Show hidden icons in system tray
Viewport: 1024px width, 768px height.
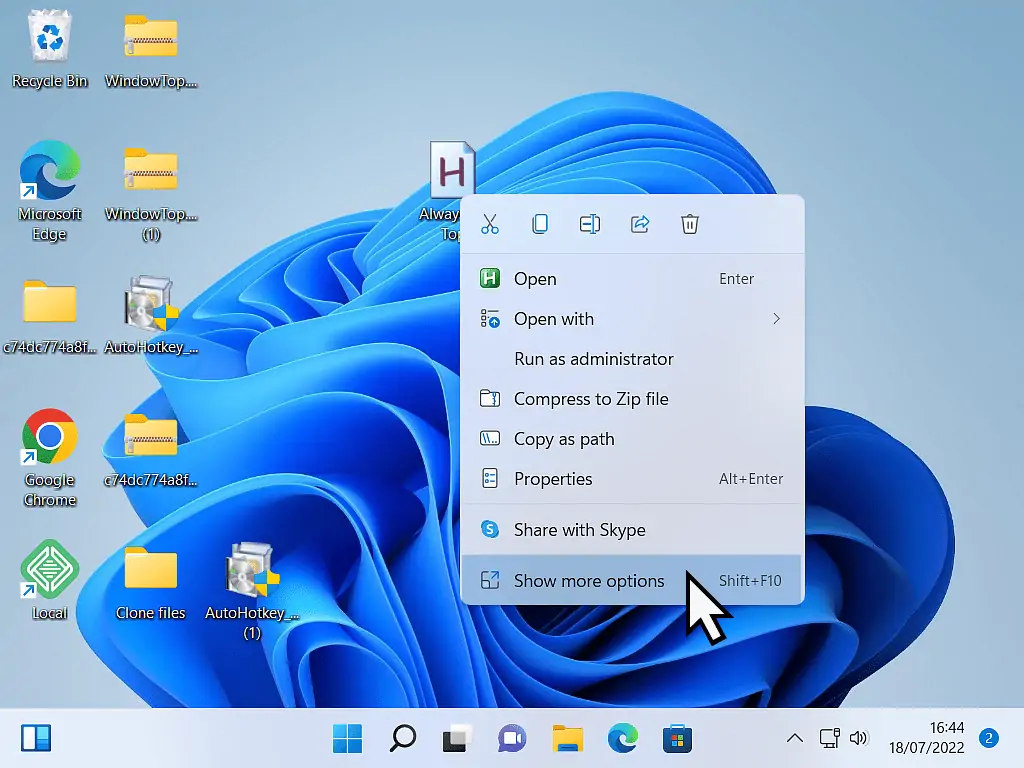click(x=794, y=739)
